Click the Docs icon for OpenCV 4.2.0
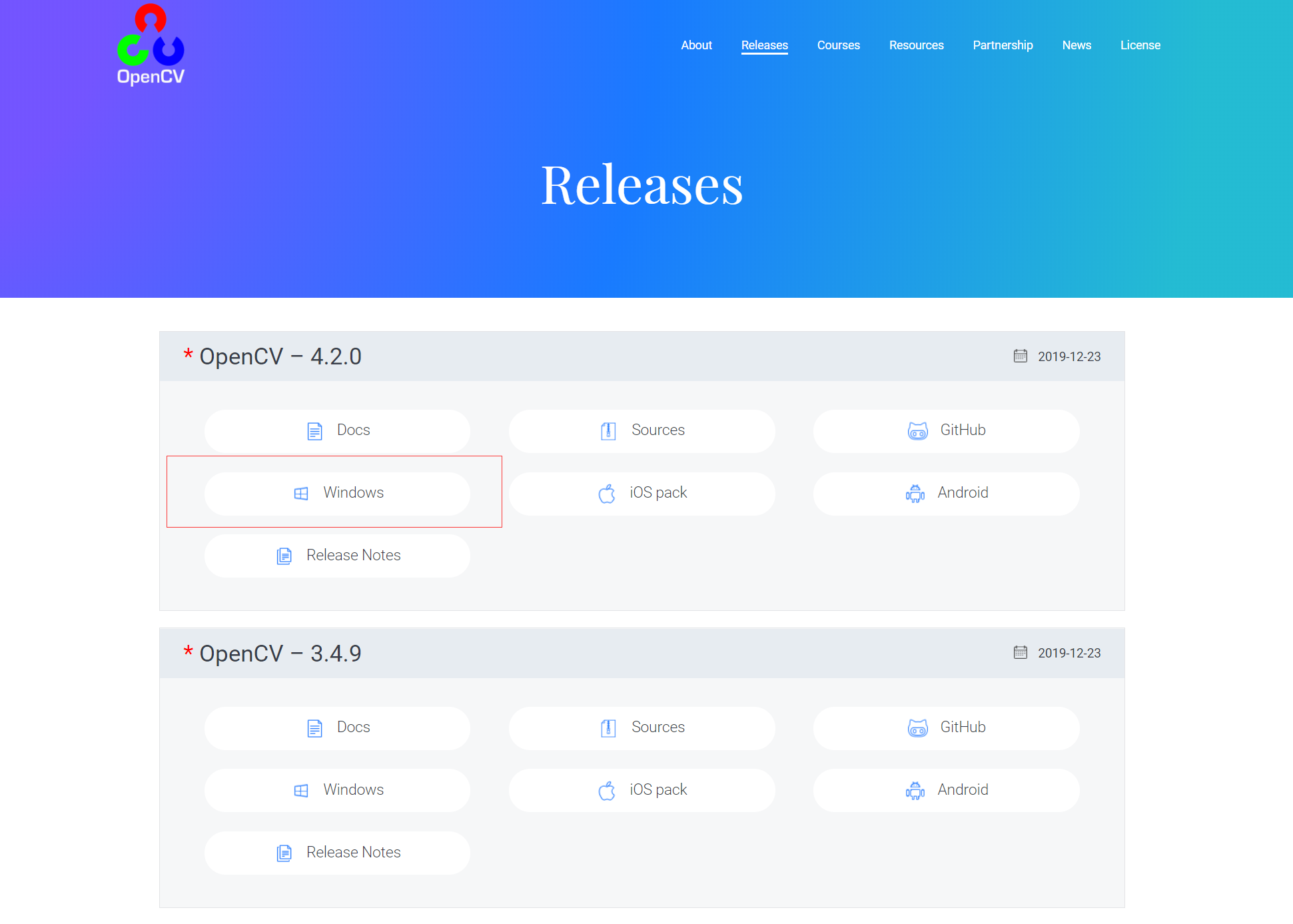1293x924 pixels. pyautogui.click(x=313, y=429)
